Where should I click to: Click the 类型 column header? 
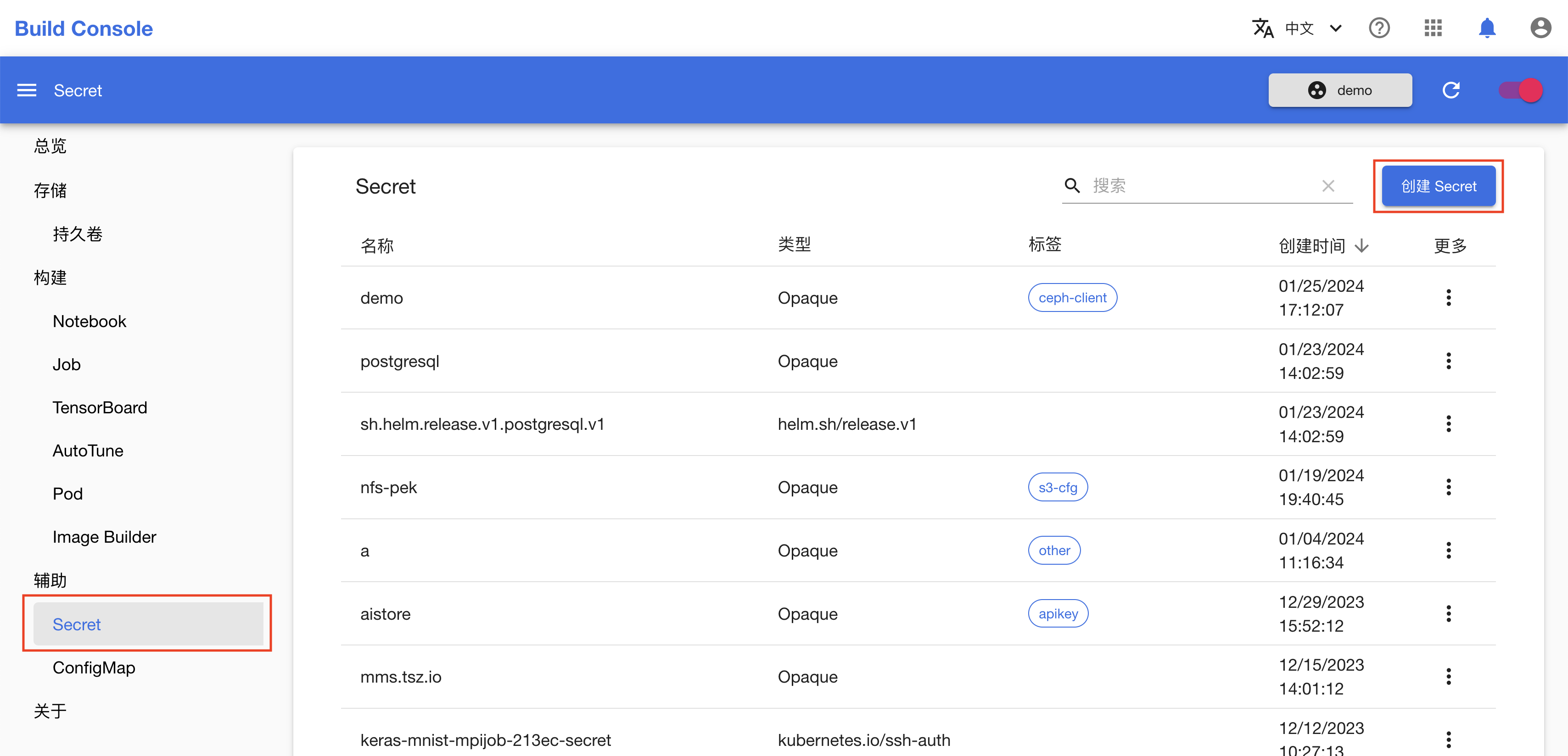pos(795,245)
